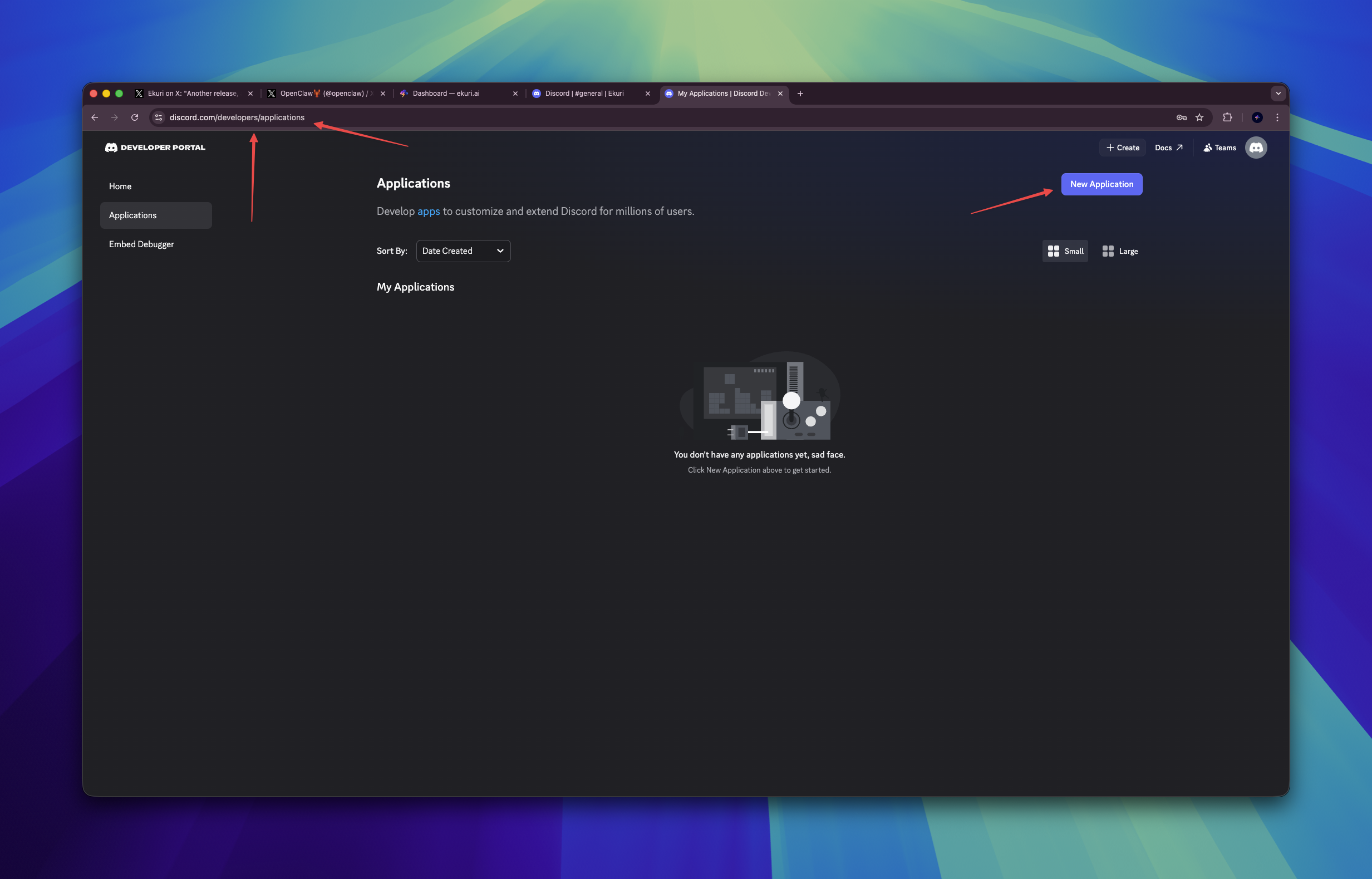Toggle site permissions via the URL tune icon

tap(158, 117)
